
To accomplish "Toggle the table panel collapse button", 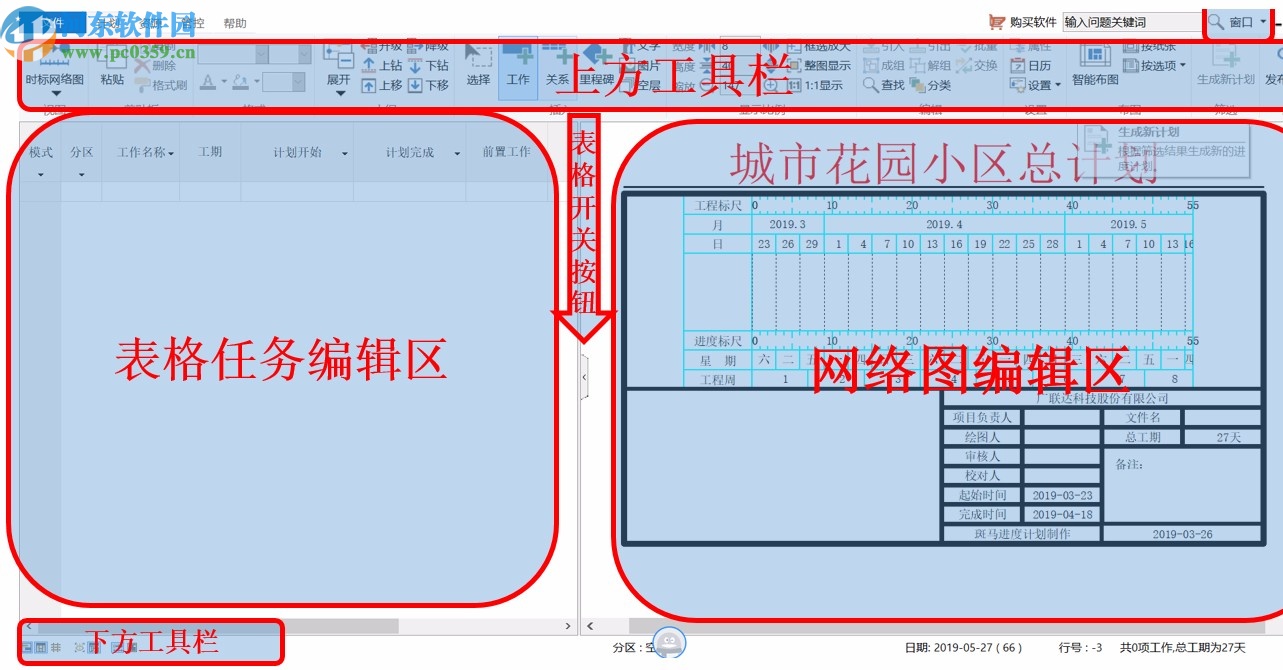I will (584, 376).
